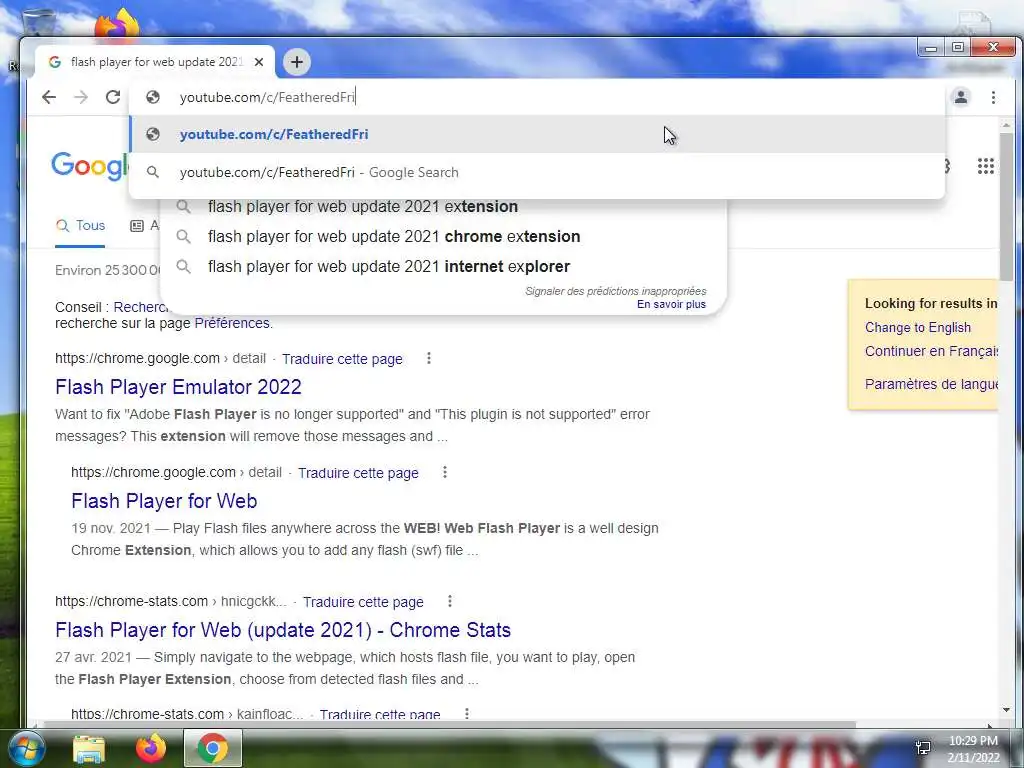Viewport: 1024px width, 768px height.
Task: Open options dots for Flash Player for Web result
Action: [x=445, y=472]
